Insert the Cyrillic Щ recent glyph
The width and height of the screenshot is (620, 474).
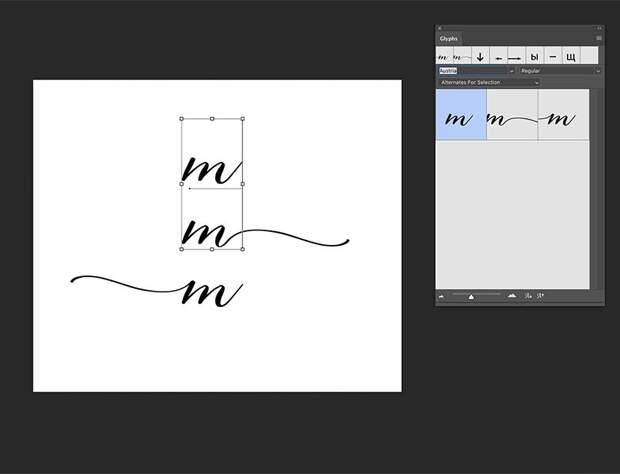click(571, 56)
